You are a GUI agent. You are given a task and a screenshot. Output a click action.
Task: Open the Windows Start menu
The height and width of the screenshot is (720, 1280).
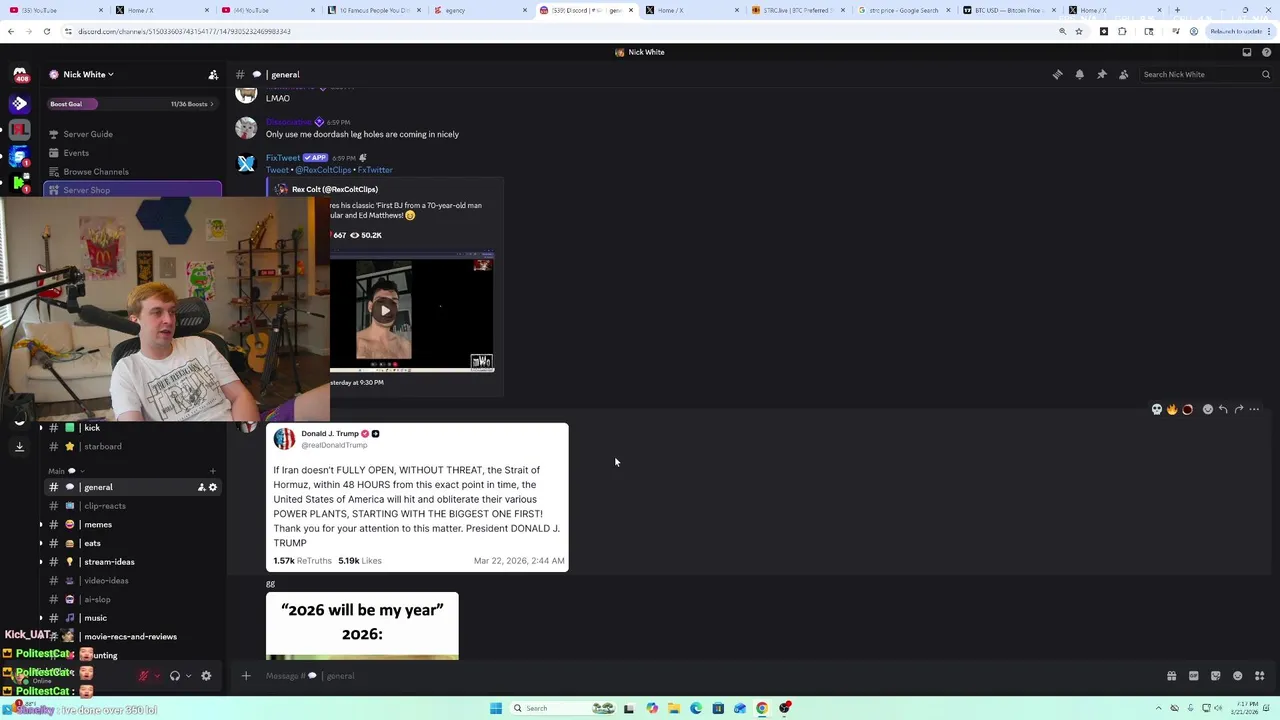click(495, 708)
